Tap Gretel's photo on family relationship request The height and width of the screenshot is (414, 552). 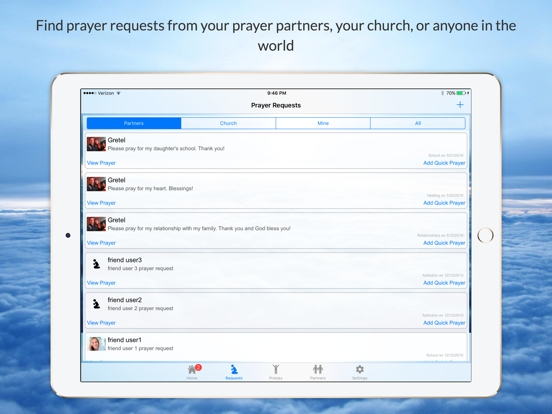point(96,224)
